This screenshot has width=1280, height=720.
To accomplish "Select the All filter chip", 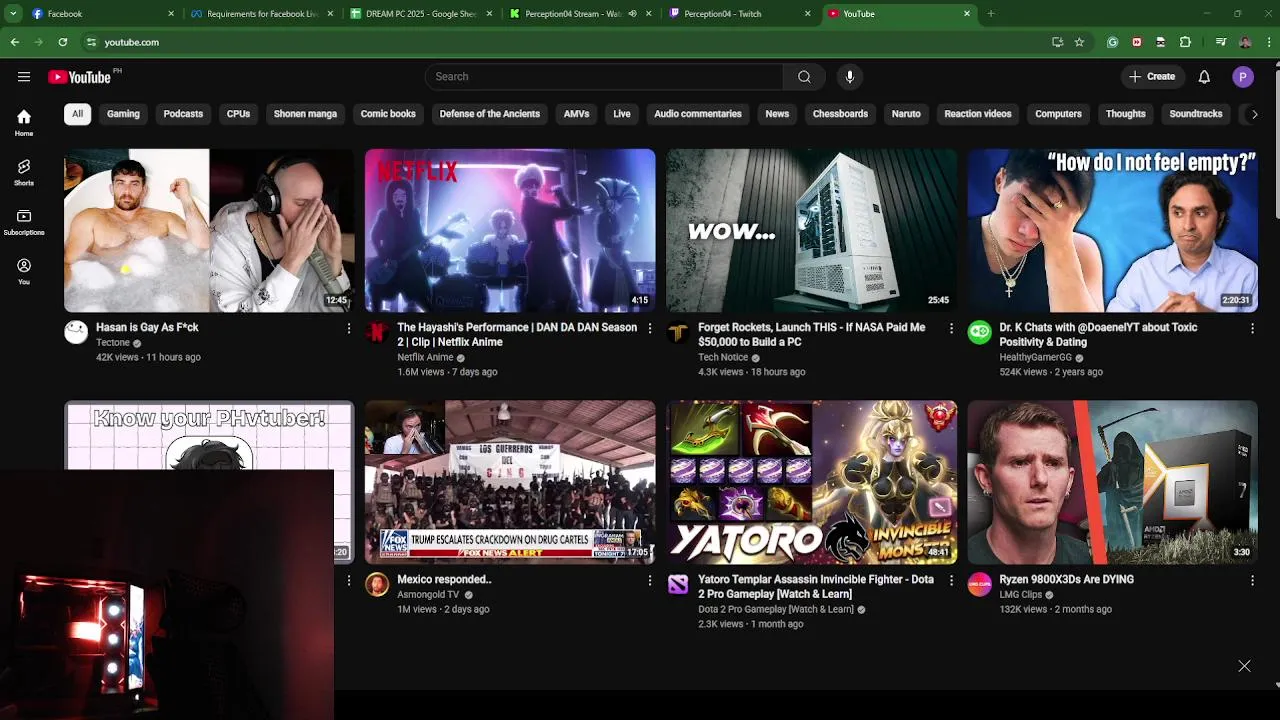I will click(77, 114).
